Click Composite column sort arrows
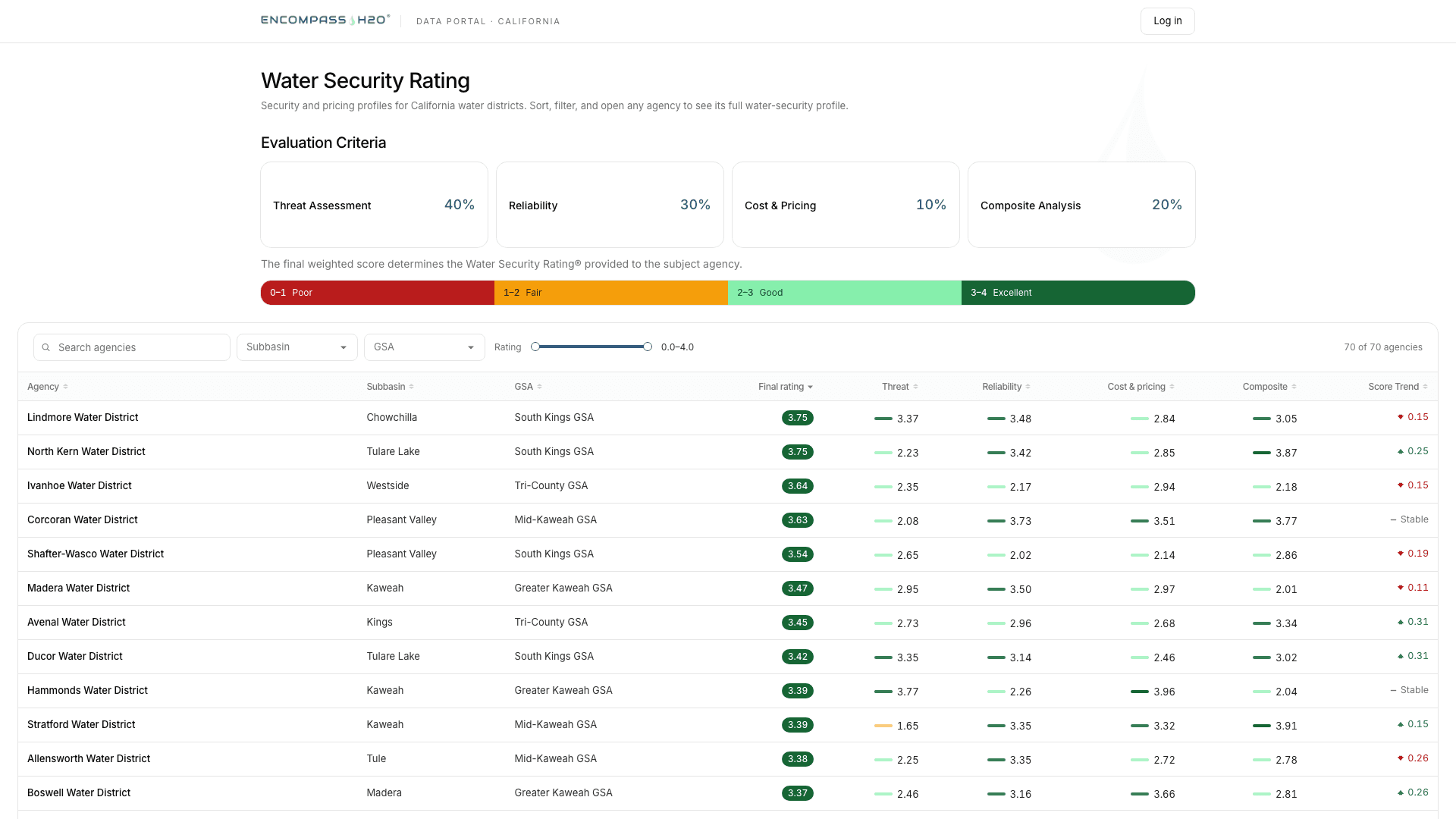The height and width of the screenshot is (819, 1456). click(x=1294, y=387)
